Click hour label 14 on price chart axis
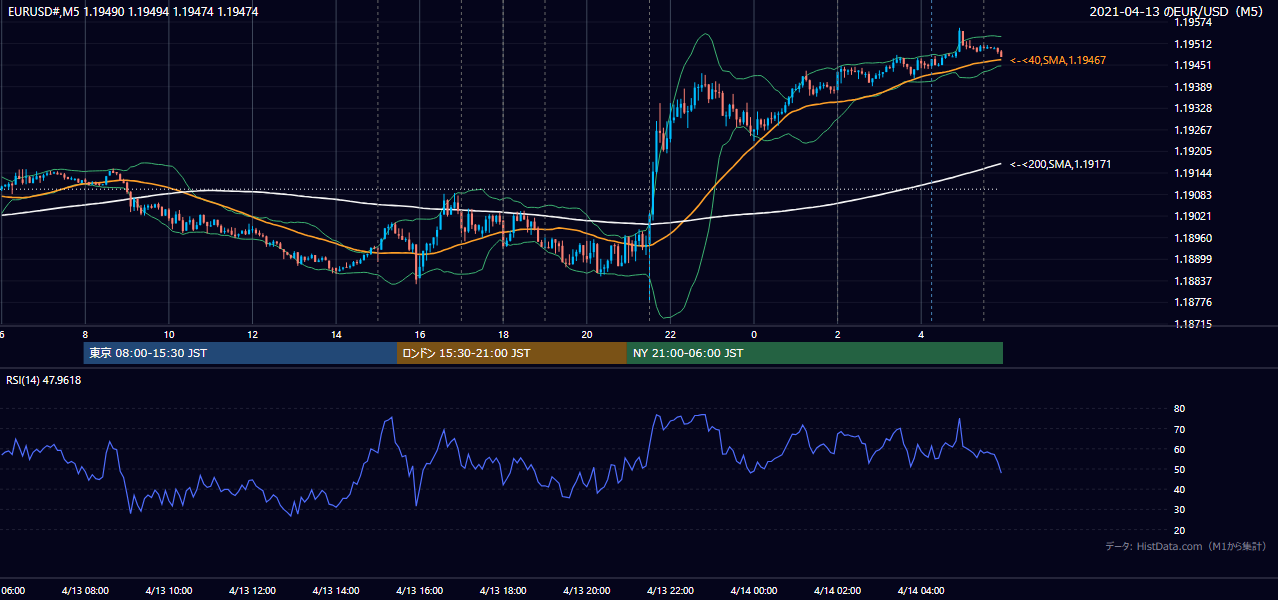1278x600 pixels. pos(336,334)
